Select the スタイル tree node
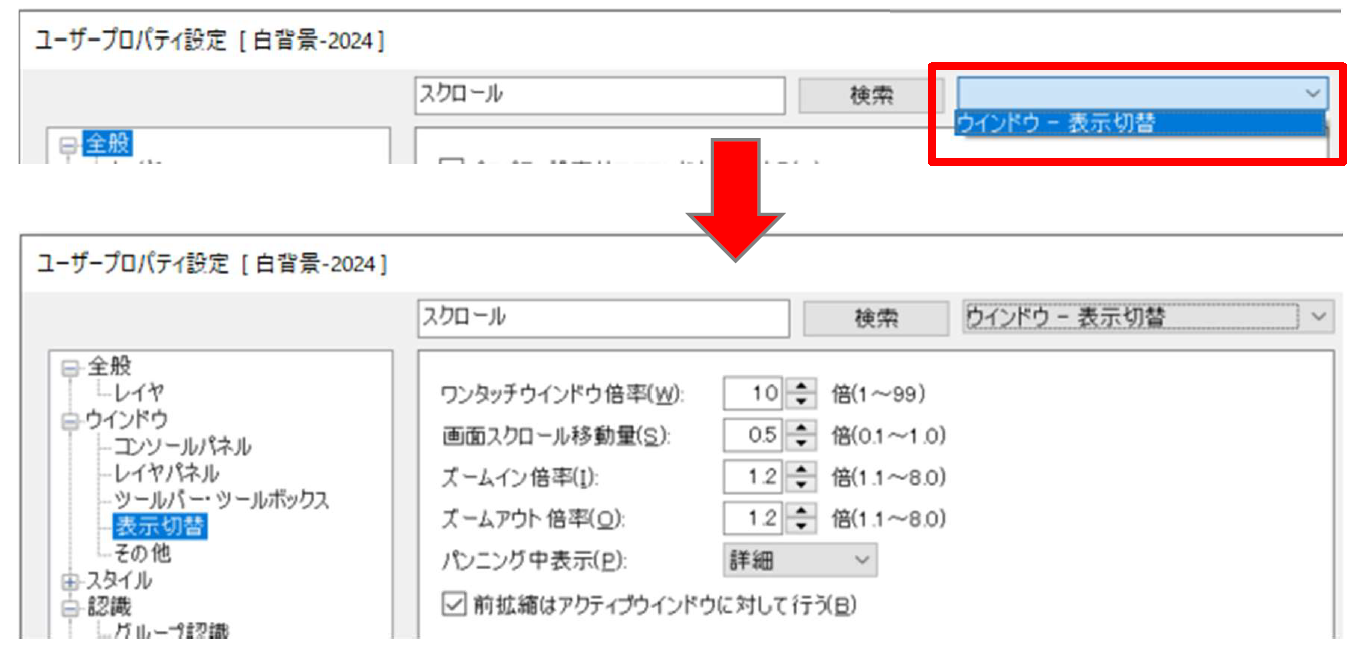1359x650 pixels. [118, 580]
